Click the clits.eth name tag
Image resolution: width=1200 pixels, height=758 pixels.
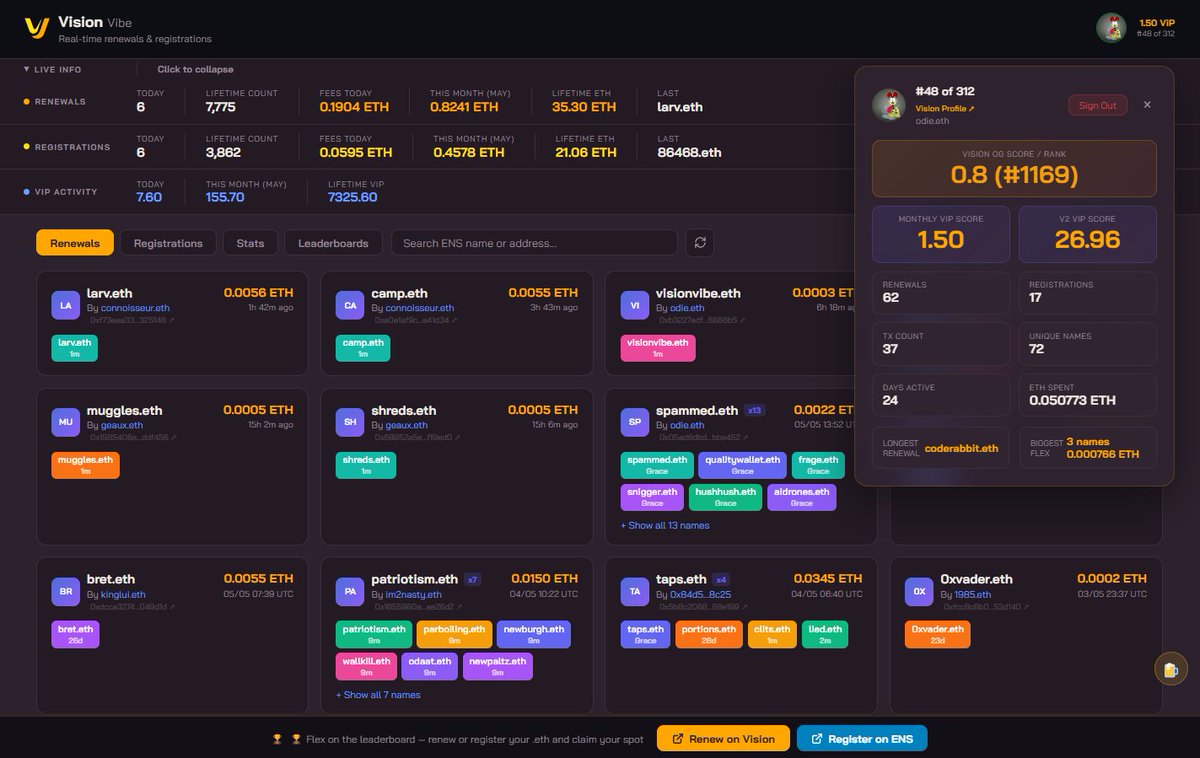[x=772, y=634]
